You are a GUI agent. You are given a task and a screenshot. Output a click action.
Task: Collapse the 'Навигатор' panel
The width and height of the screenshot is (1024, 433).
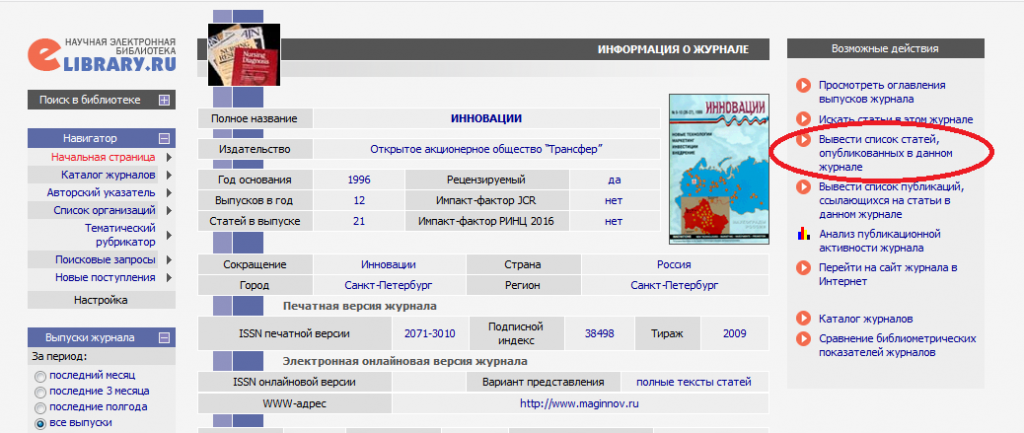[x=164, y=138]
